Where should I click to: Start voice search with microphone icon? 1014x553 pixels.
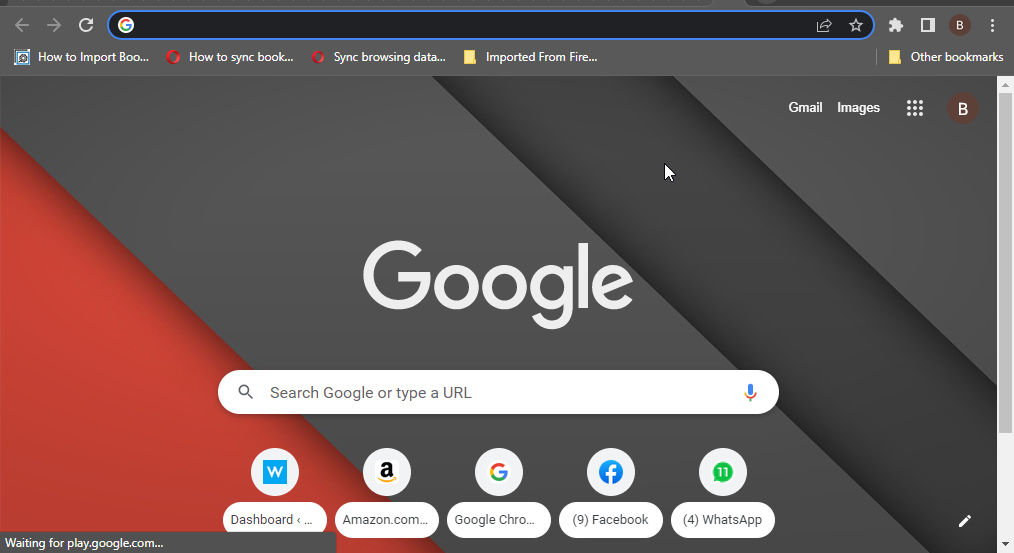750,392
